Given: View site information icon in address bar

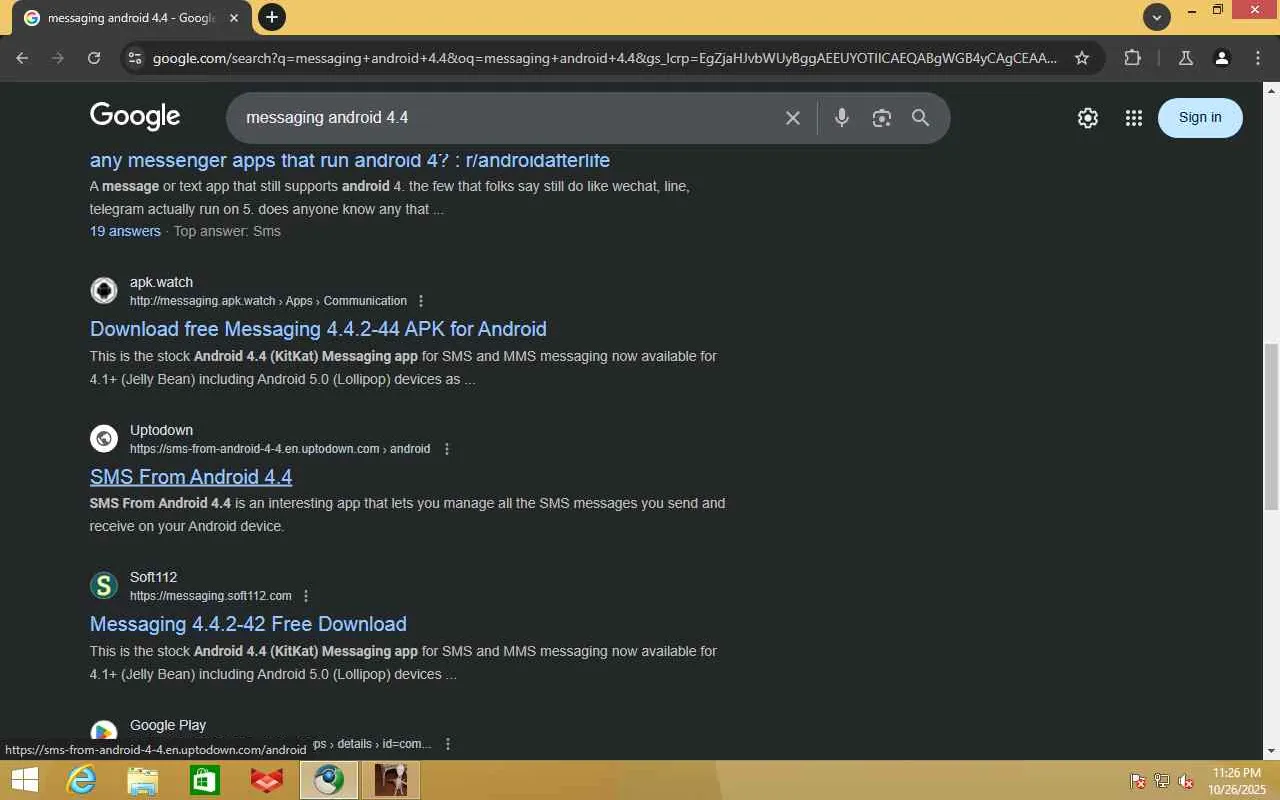Looking at the screenshot, I should click(x=135, y=58).
